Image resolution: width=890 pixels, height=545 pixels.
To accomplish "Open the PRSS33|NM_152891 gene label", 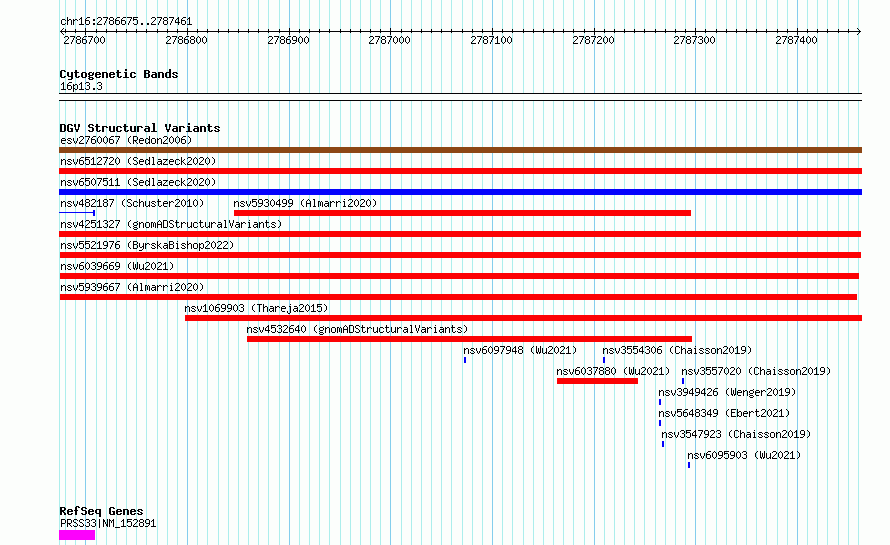I will pos(108,523).
